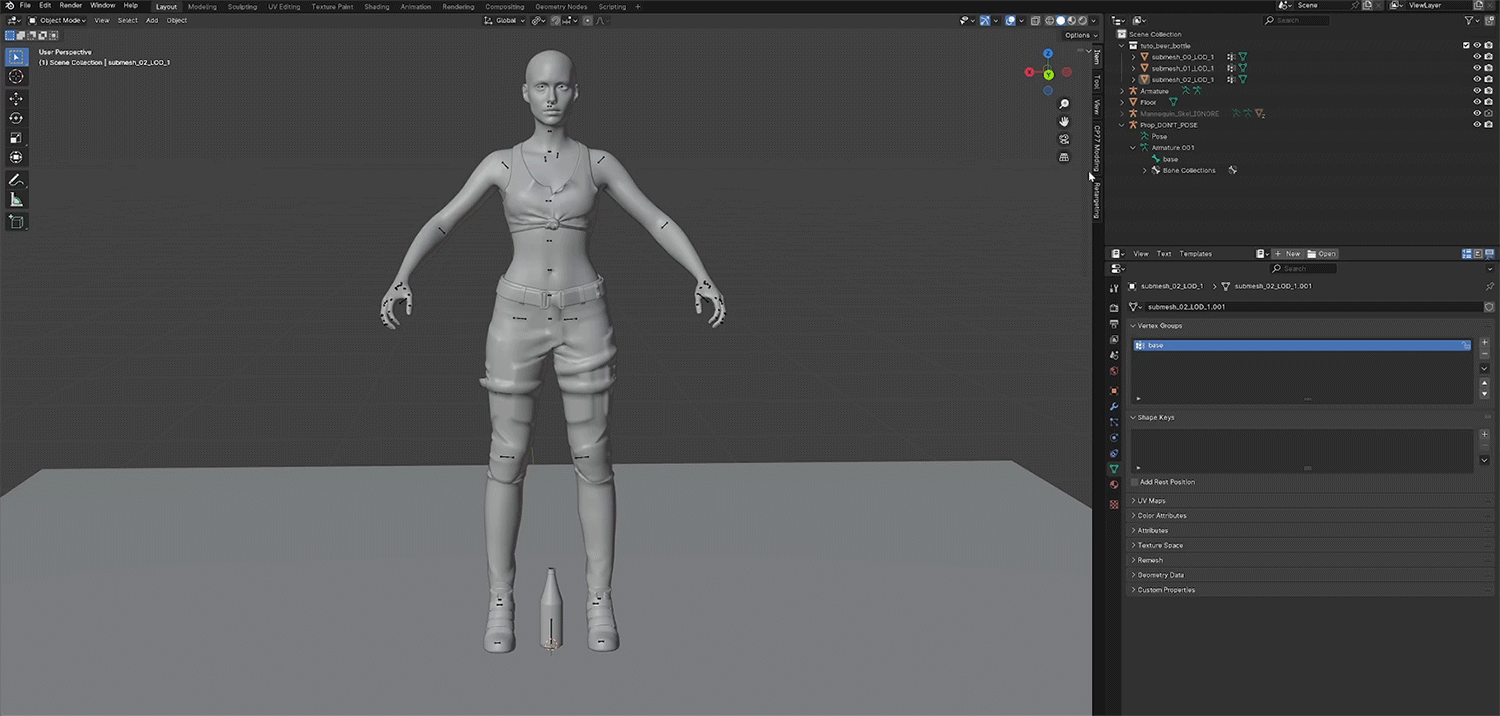
Task: Enable the Add Rest Position checkbox
Action: 1134,482
